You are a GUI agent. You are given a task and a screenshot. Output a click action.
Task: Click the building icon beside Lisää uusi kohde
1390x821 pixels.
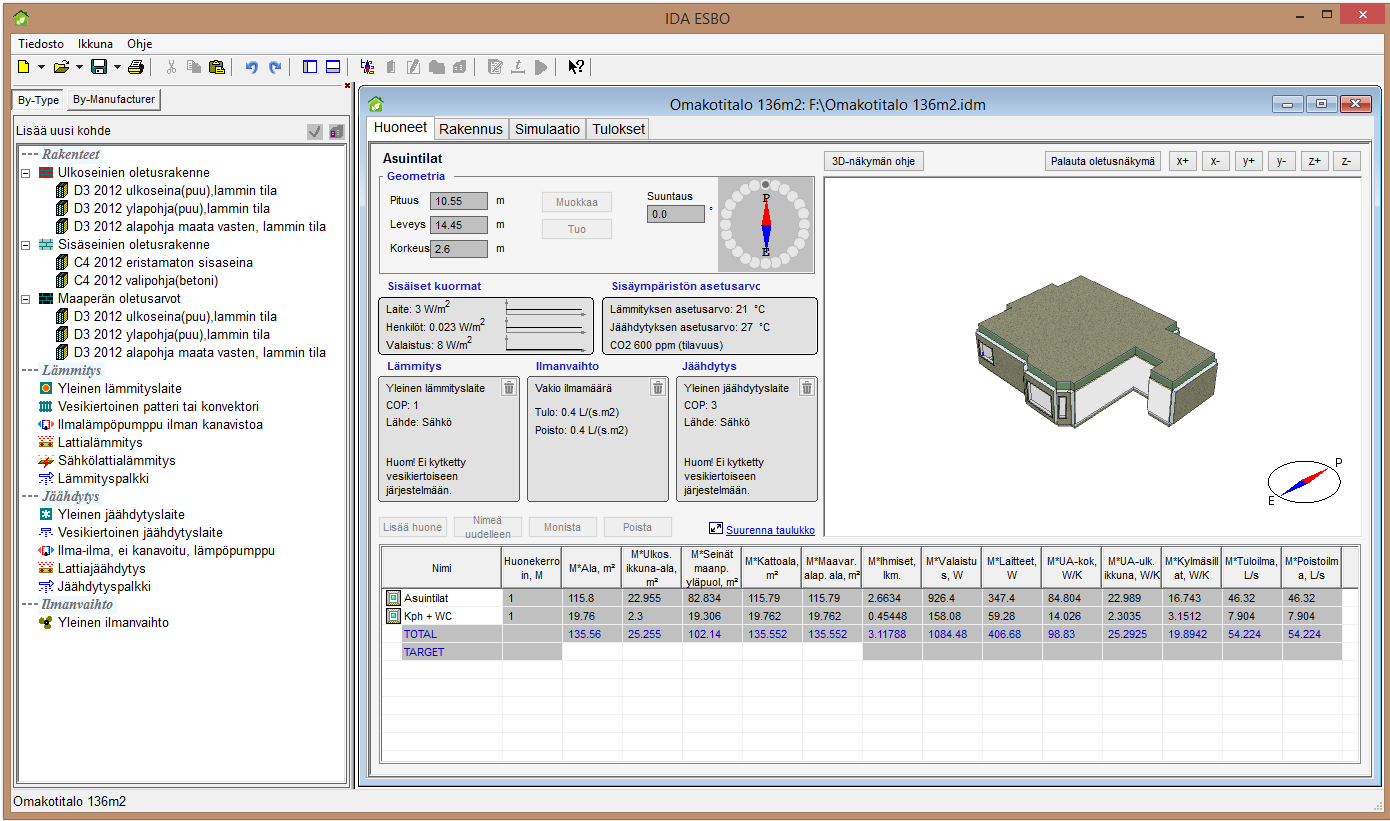[x=336, y=131]
